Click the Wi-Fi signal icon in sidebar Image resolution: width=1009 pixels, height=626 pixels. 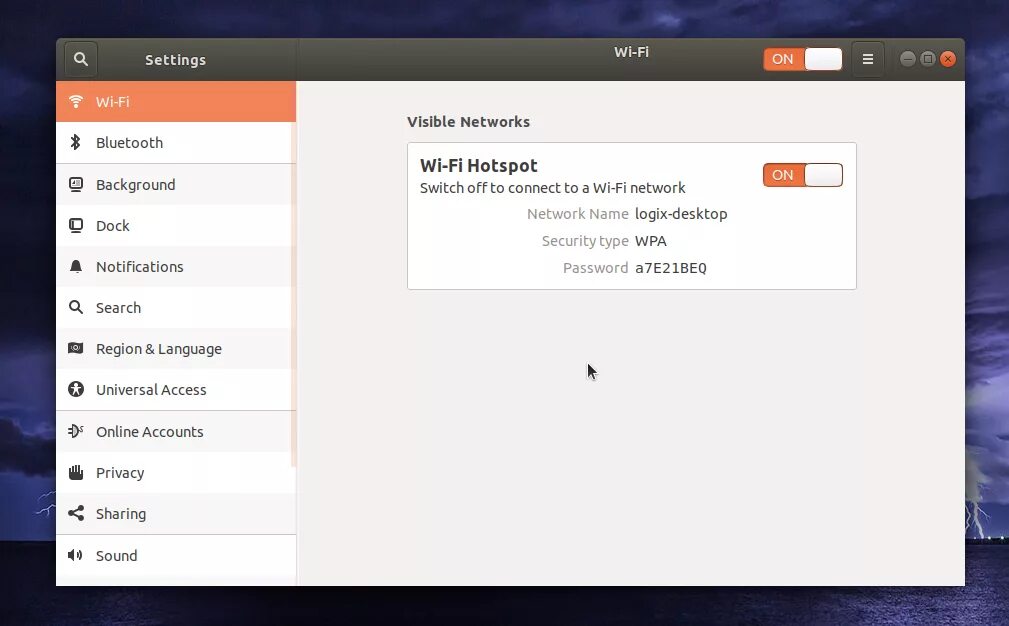click(x=76, y=102)
